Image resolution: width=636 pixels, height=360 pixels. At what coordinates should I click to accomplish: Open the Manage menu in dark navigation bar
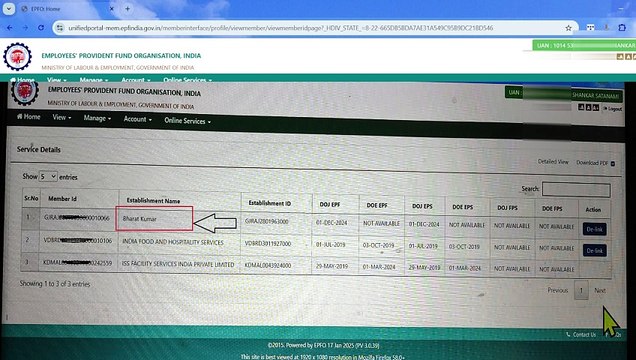coord(97,118)
